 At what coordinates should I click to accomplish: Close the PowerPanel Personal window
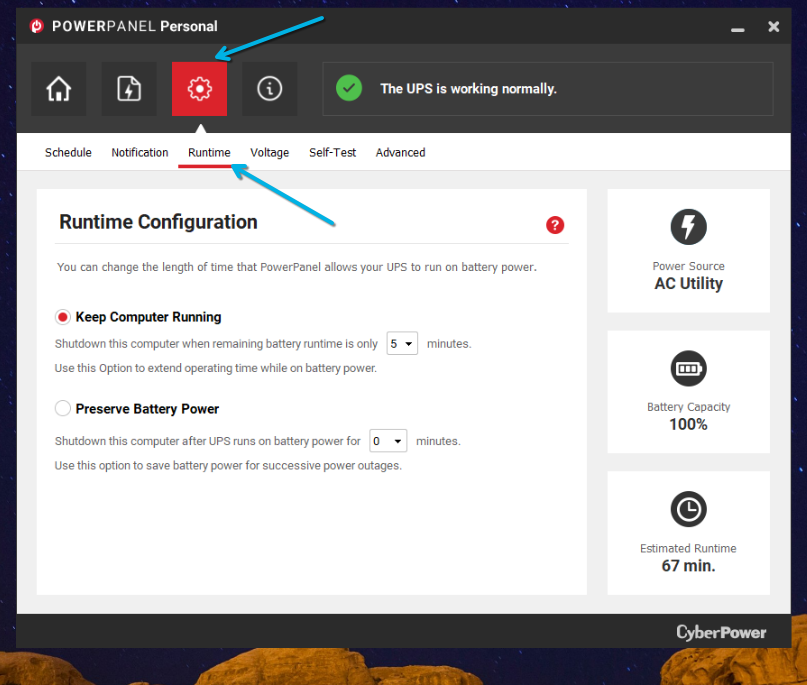point(774,26)
